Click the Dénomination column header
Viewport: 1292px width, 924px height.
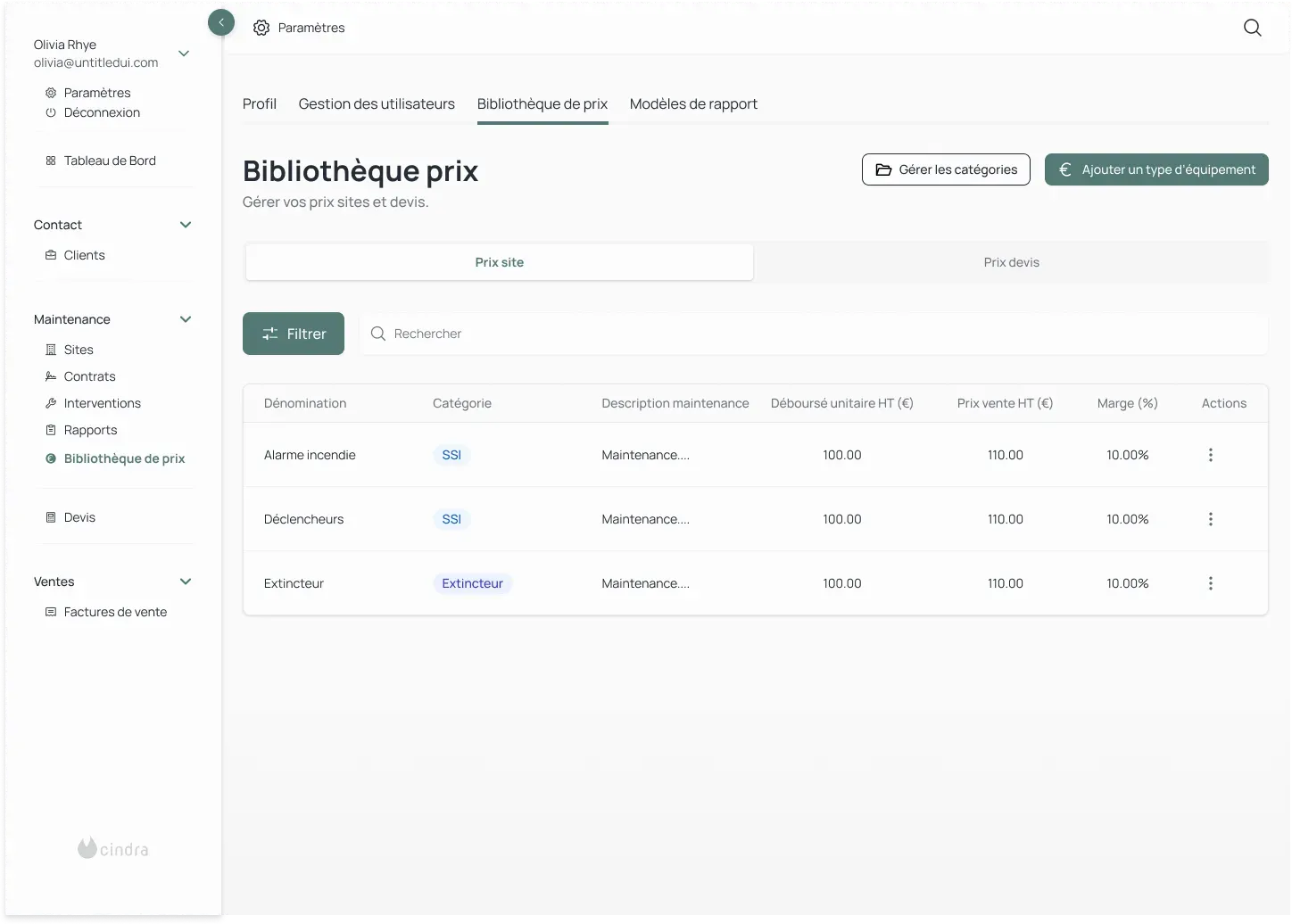305,403
